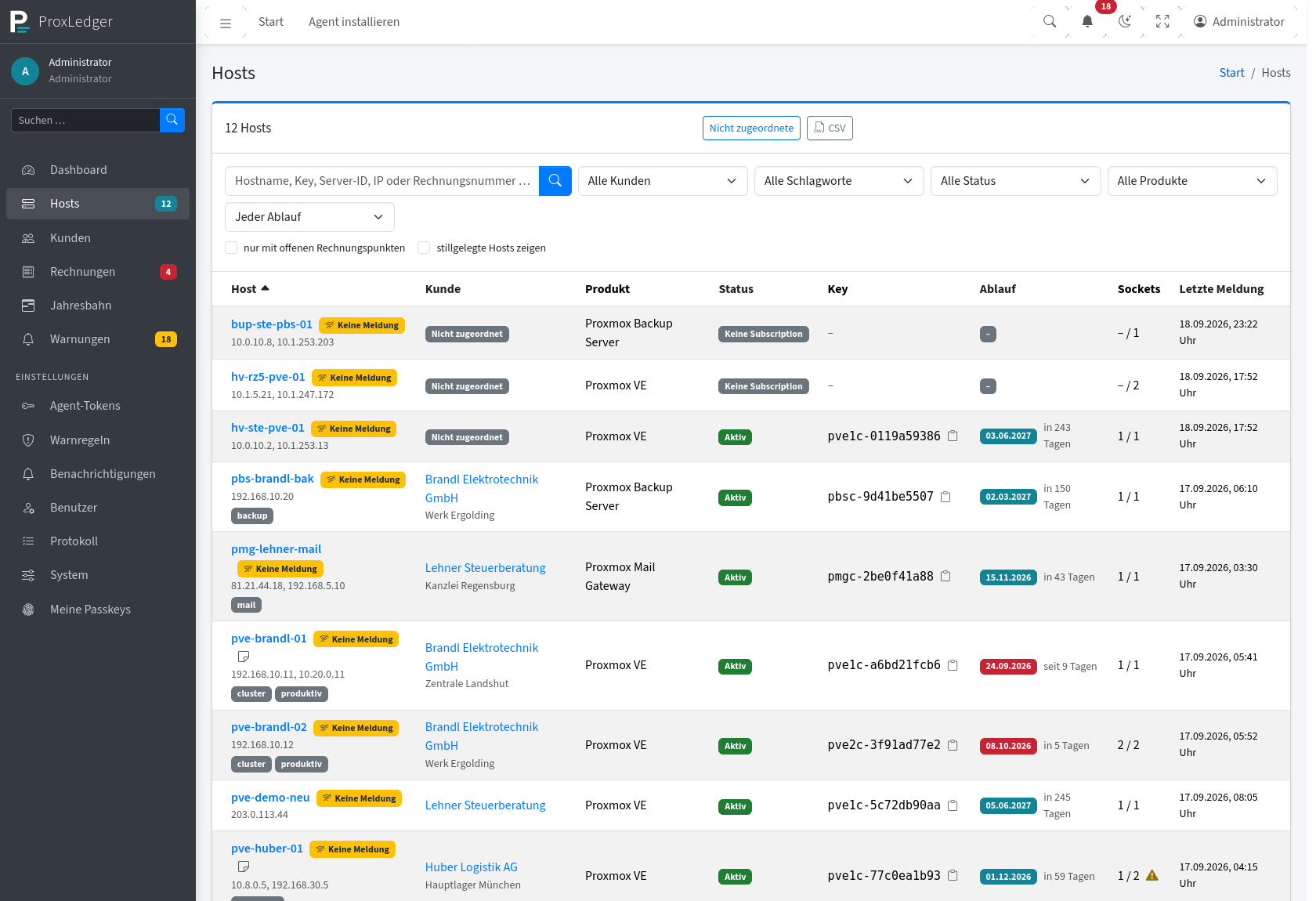Click warning triangle next to sockets 1 / 2

pos(1152,875)
